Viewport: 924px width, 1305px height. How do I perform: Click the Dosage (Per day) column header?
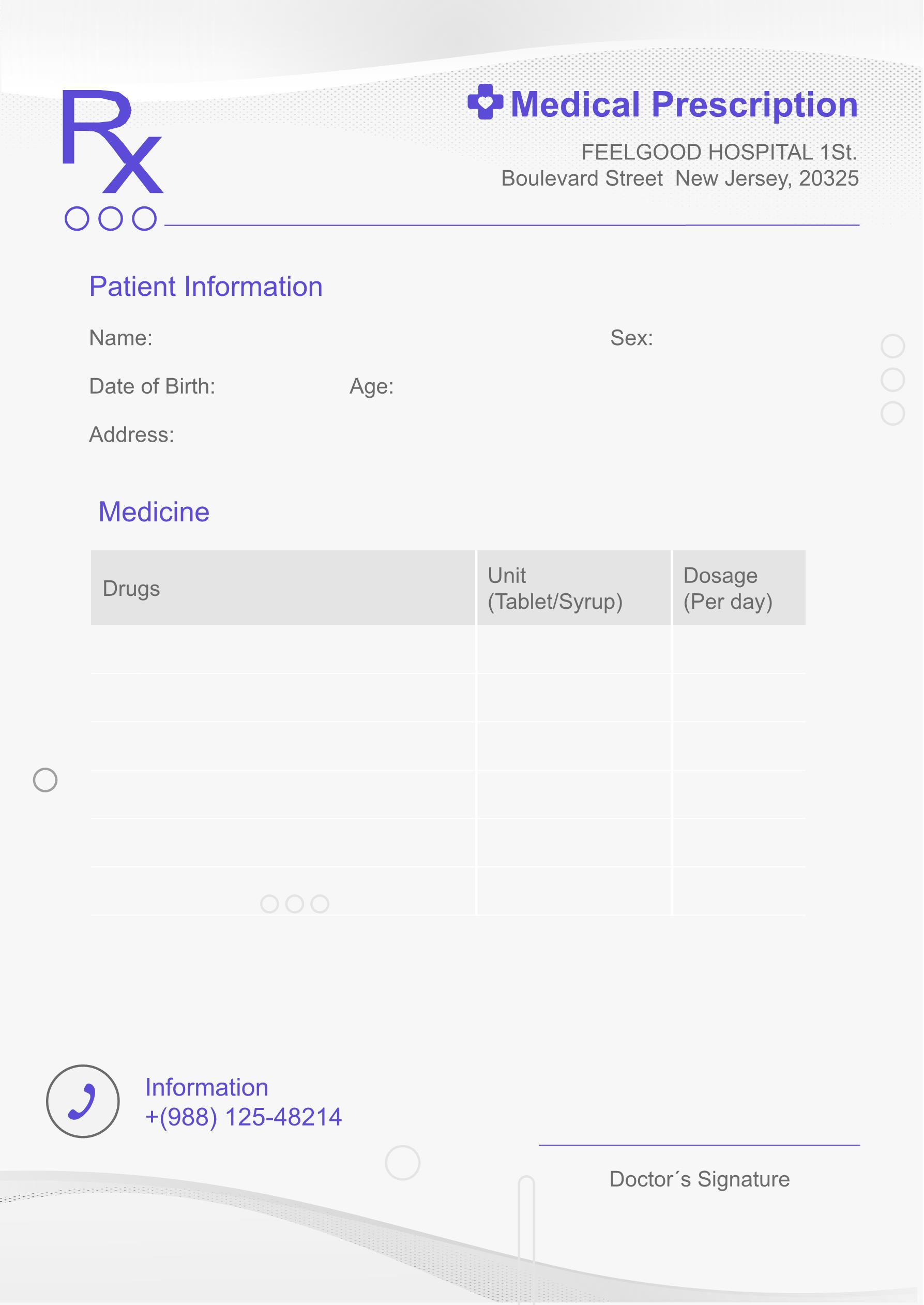[739, 588]
